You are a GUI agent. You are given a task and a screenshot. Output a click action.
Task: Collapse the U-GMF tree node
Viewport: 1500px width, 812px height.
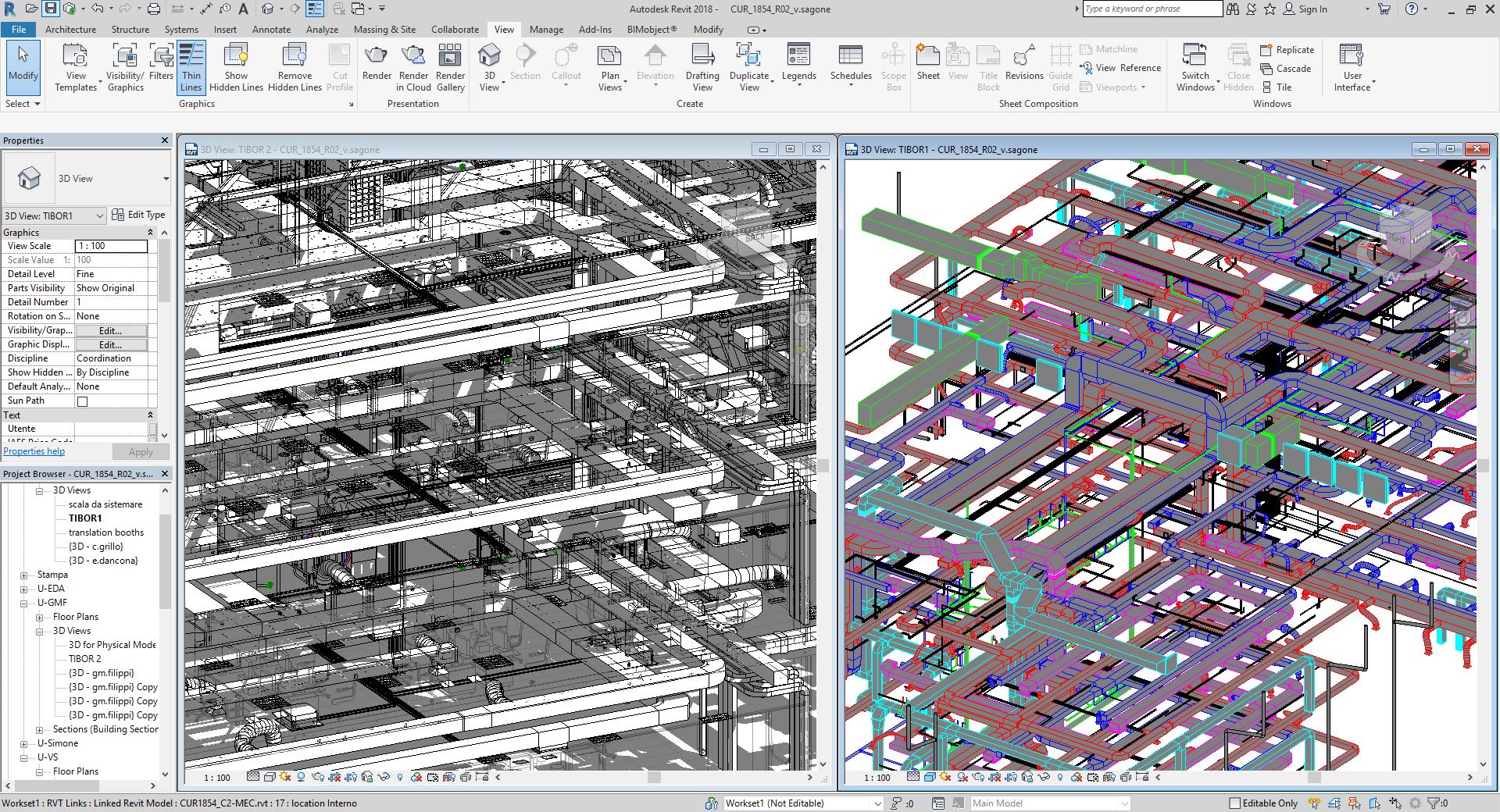(23, 603)
